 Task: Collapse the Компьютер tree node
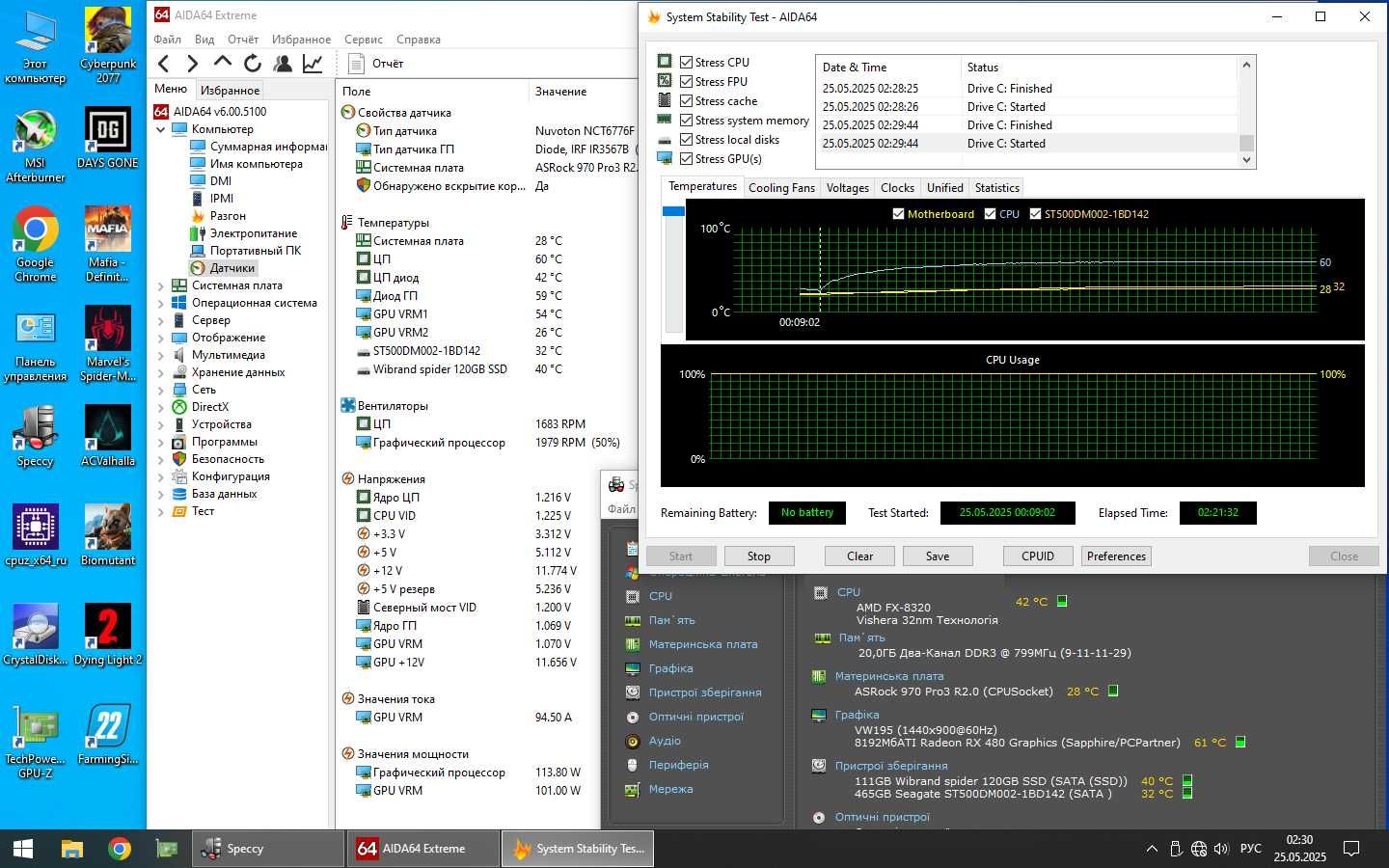click(x=161, y=129)
